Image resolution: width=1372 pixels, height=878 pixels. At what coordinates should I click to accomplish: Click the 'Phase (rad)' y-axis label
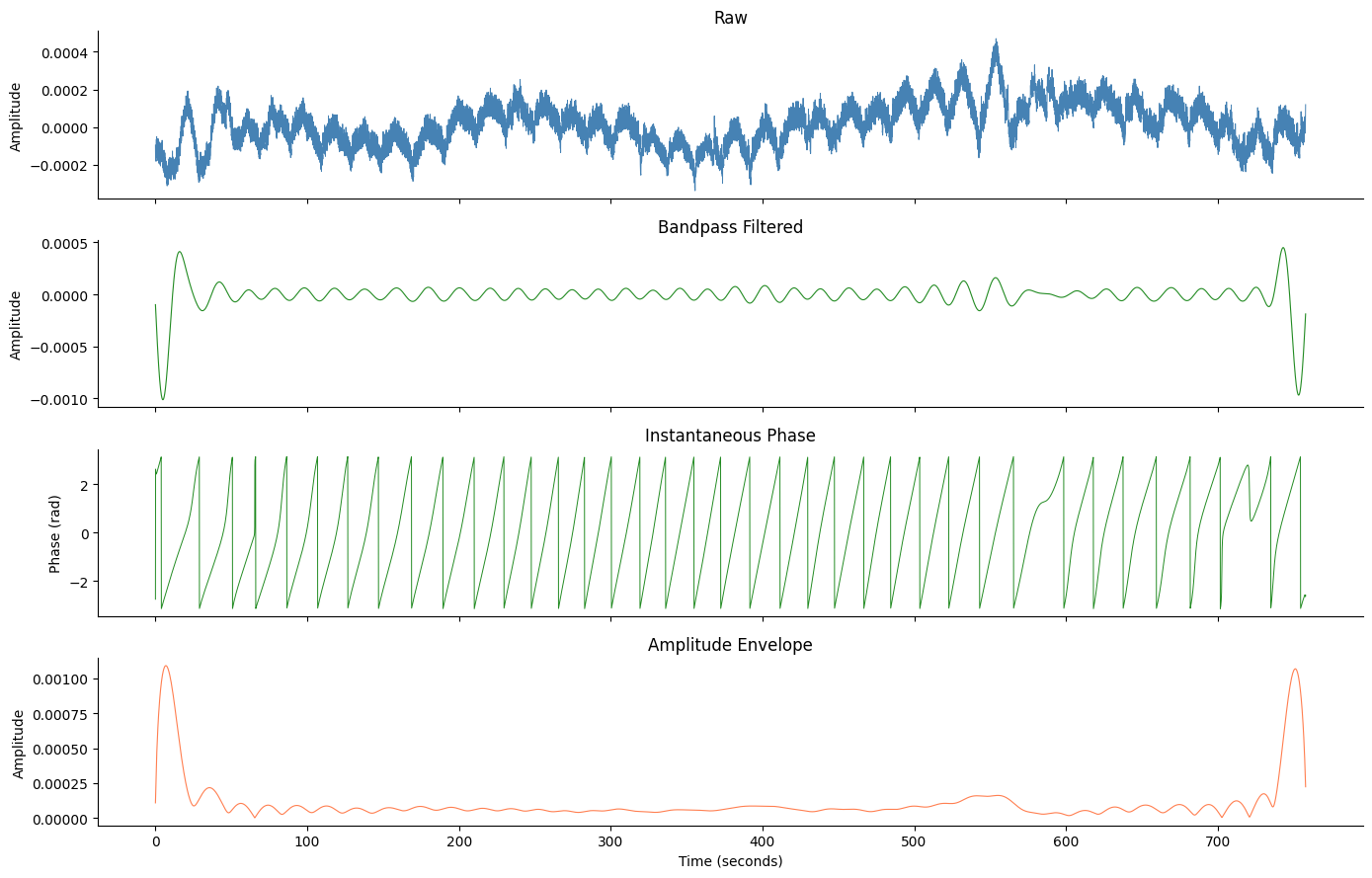pos(55,533)
